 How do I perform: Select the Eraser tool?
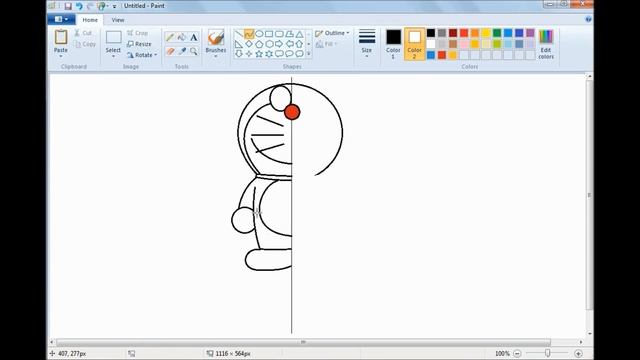(170, 51)
